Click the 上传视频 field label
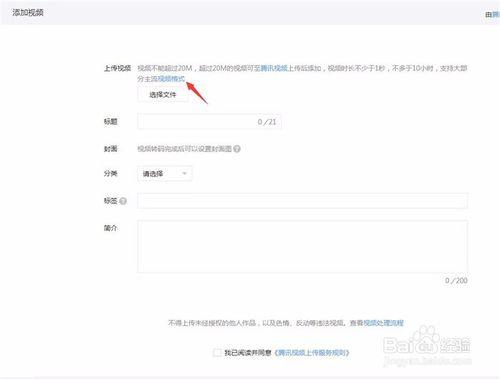The height and width of the screenshot is (379, 500). pyautogui.click(x=117, y=68)
